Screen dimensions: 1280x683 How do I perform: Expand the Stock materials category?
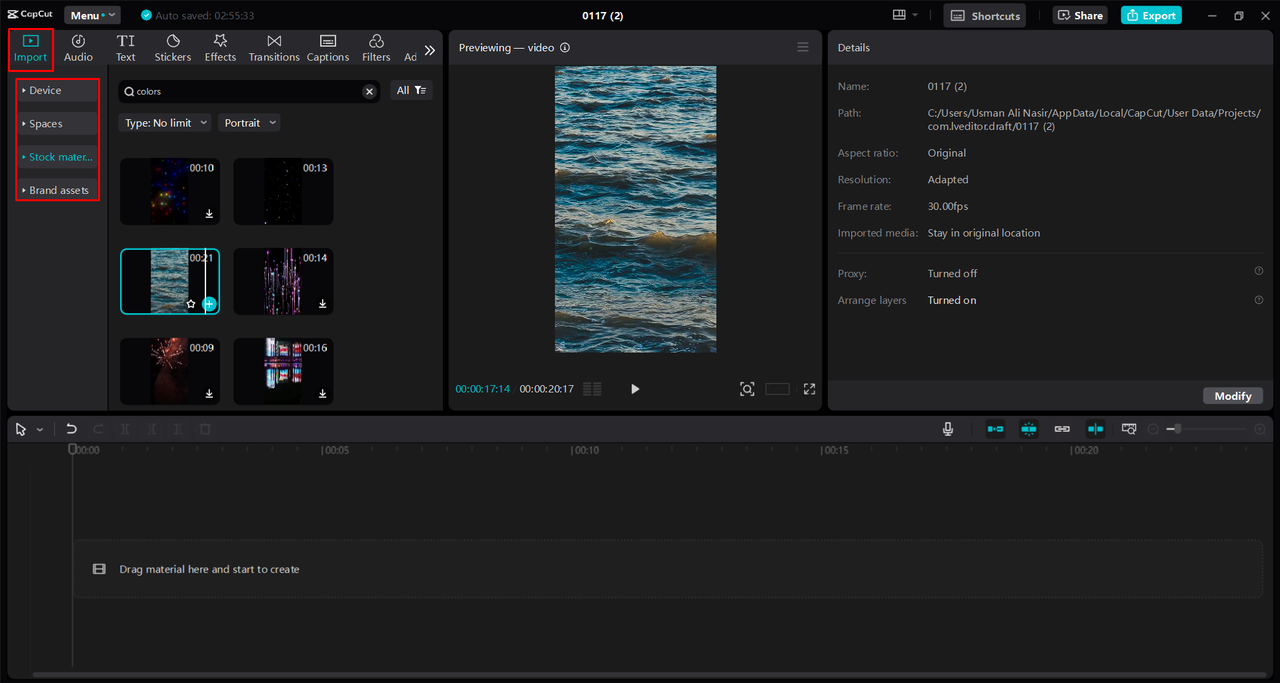click(x=57, y=157)
